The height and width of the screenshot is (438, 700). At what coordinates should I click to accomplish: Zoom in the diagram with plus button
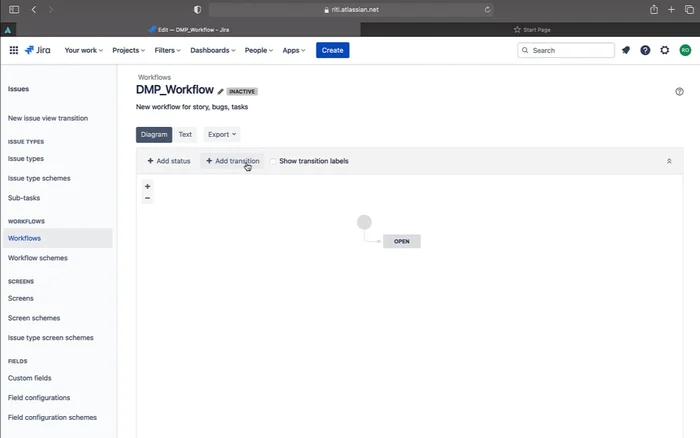[x=147, y=186]
